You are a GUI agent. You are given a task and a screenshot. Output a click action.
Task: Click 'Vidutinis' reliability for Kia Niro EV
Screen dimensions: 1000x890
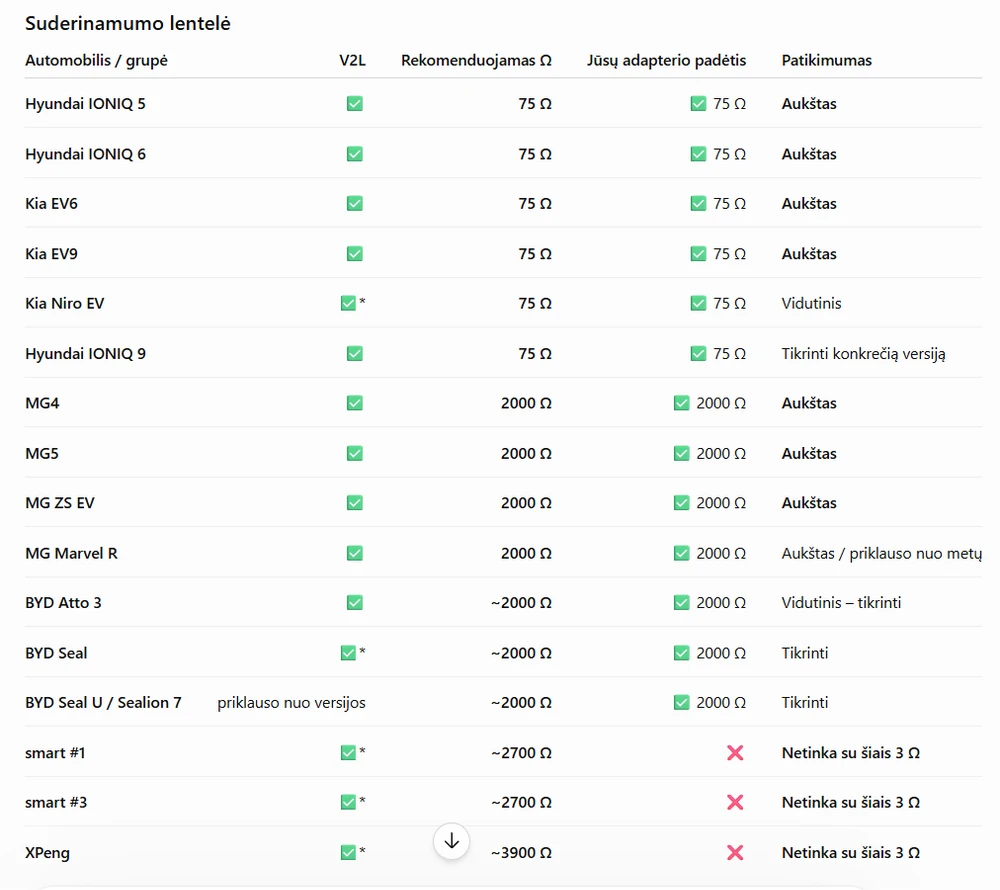pyautogui.click(x=811, y=303)
